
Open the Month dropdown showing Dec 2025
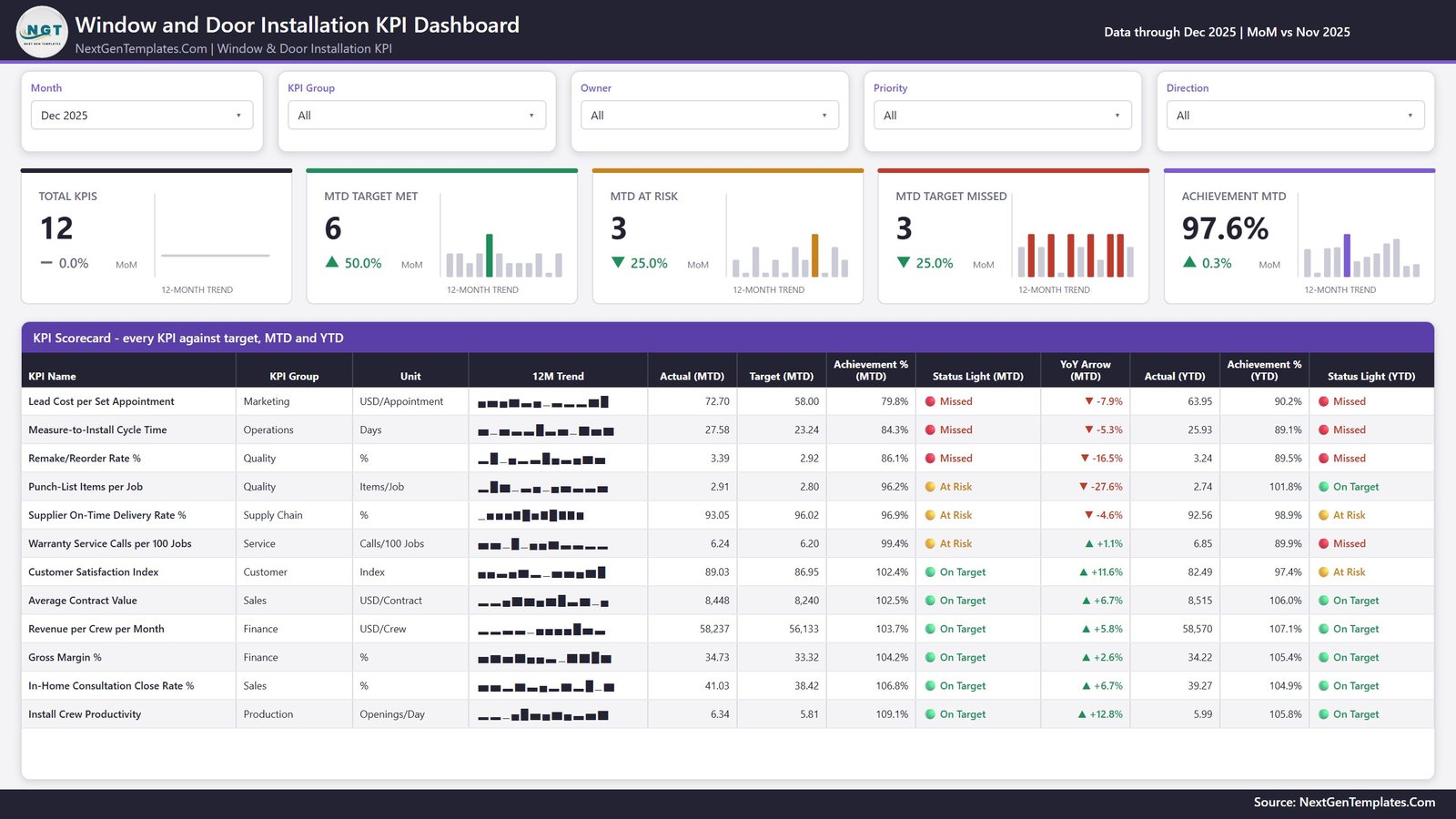point(142,116)
